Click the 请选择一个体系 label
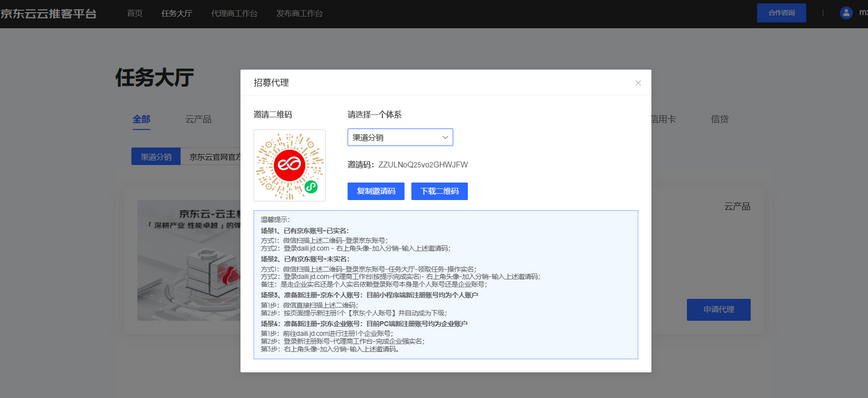The image size is (868, 398). coord(375,115)
